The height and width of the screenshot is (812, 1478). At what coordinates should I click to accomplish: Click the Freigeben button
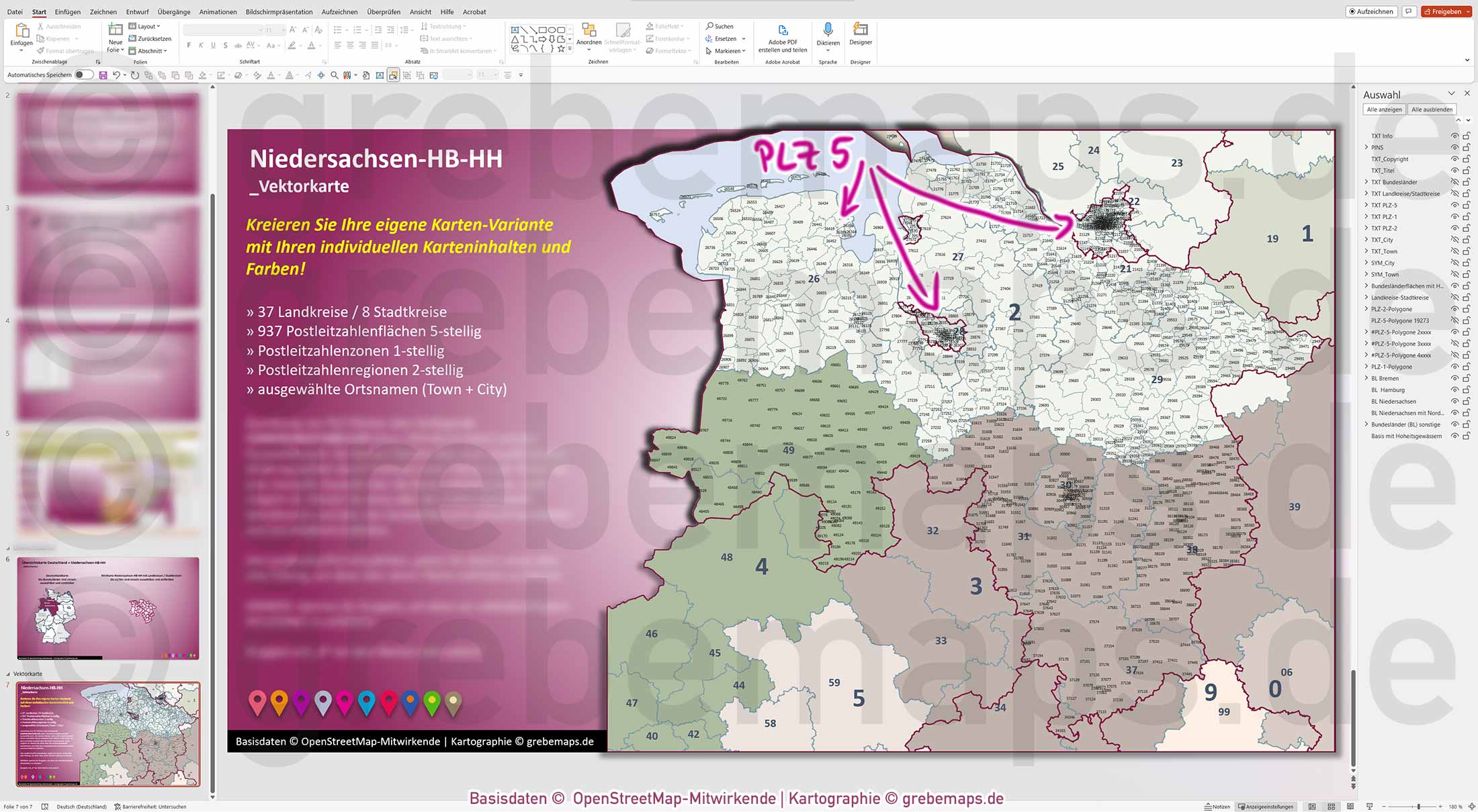pyautogui.click(x=1446, y=11)
